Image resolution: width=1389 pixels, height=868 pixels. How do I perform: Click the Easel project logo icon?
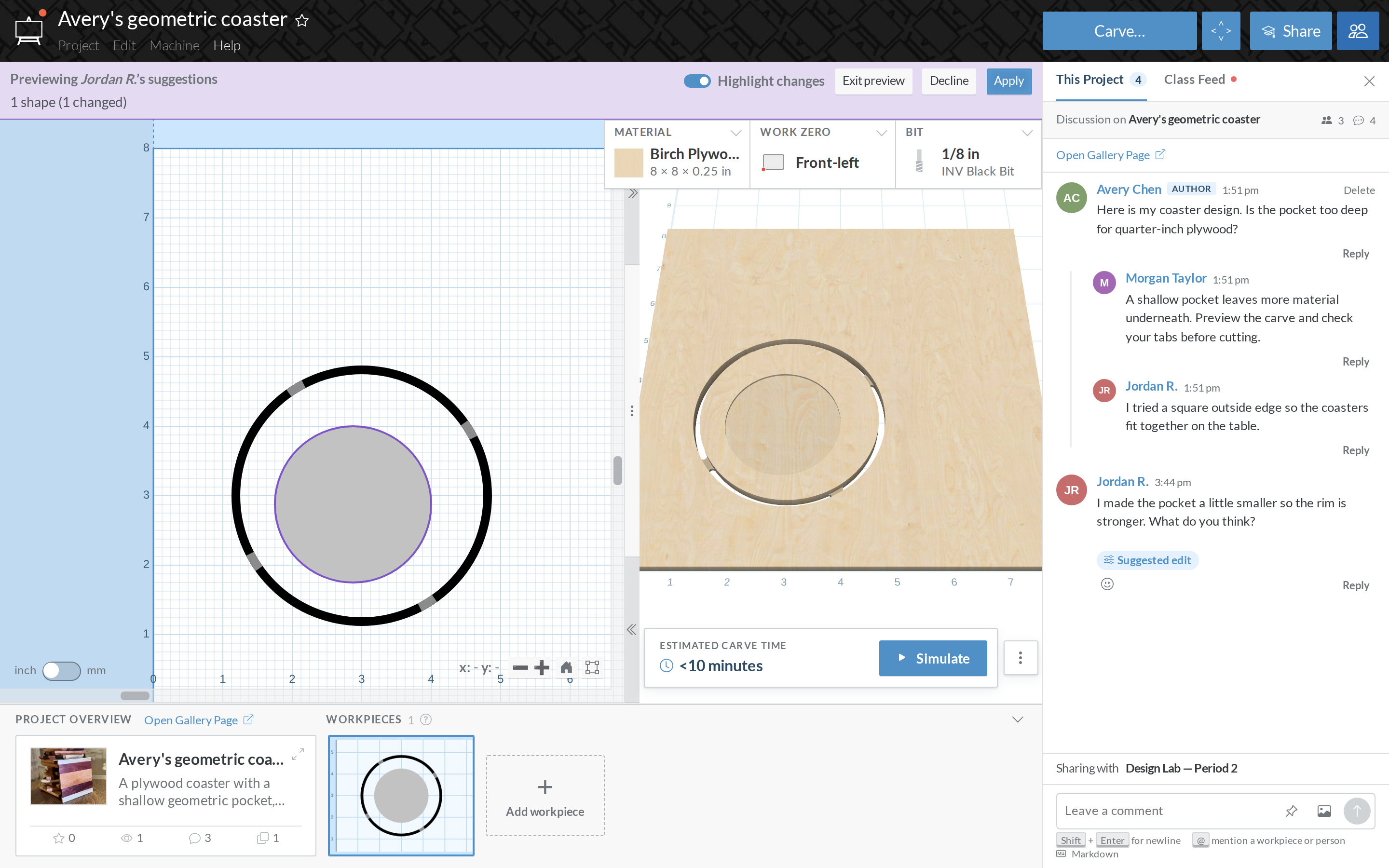[x=29, y=30]
